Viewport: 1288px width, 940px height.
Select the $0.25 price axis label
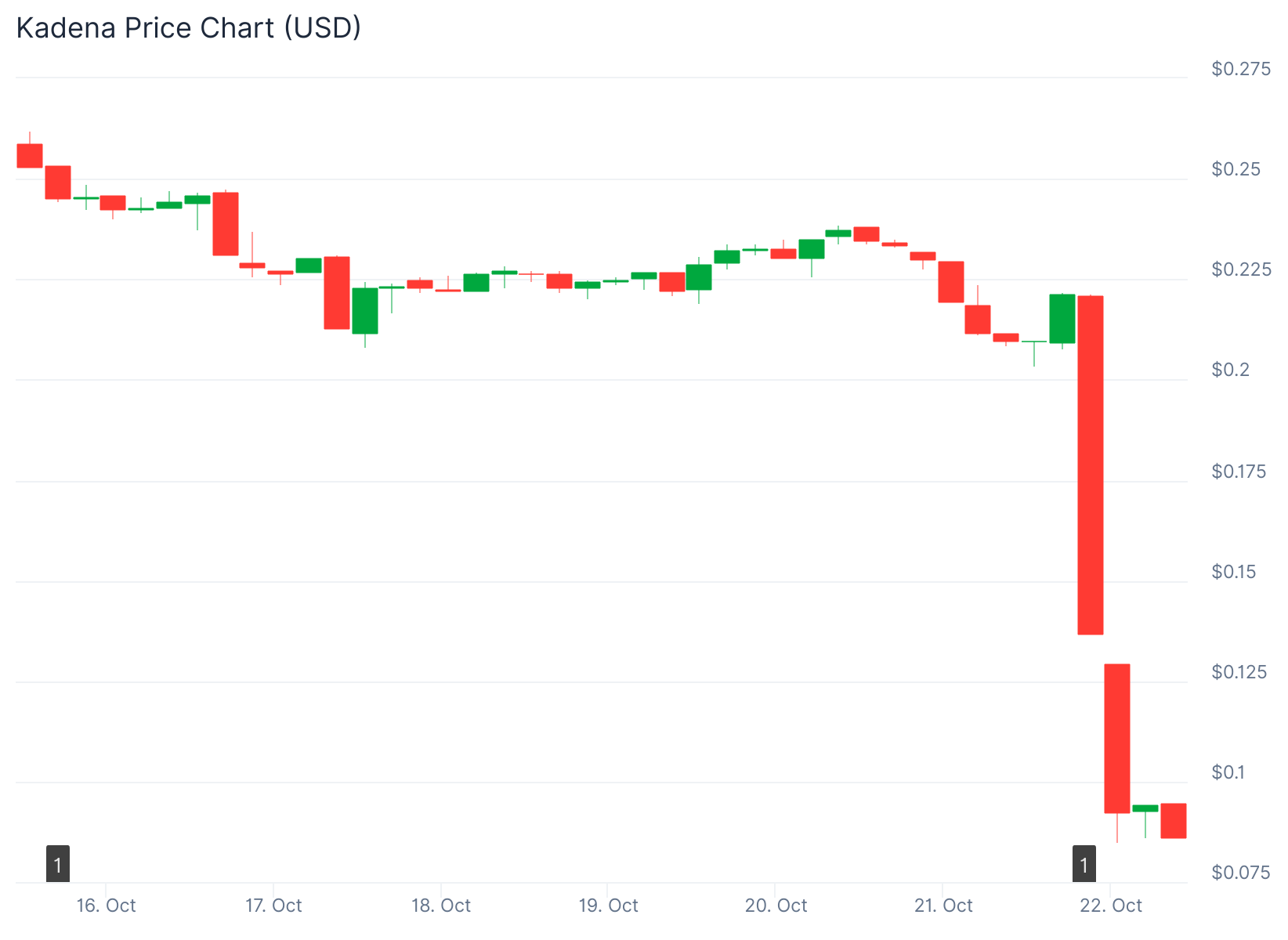[1236, 169]
